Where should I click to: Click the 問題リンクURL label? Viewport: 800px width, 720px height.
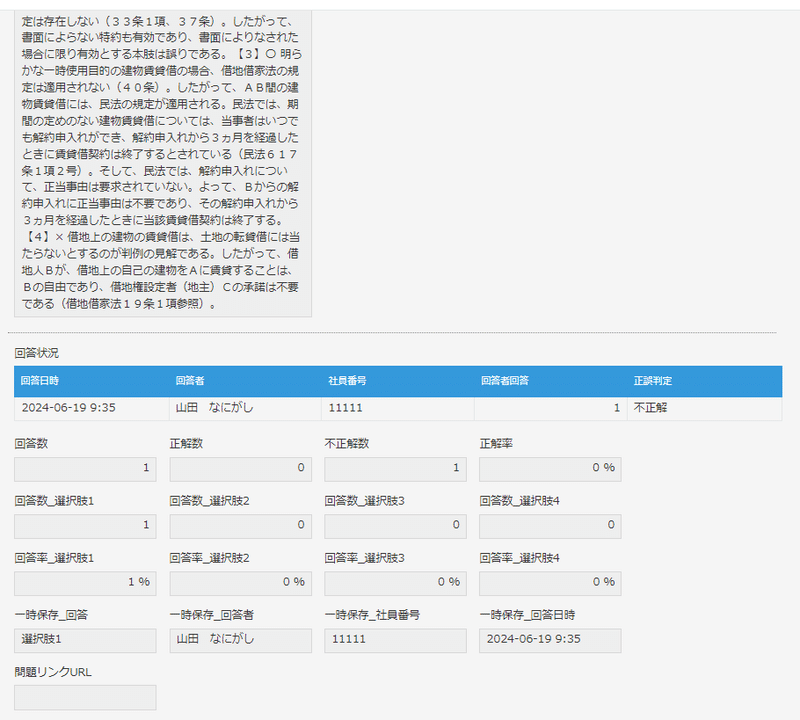click(53, 672)
